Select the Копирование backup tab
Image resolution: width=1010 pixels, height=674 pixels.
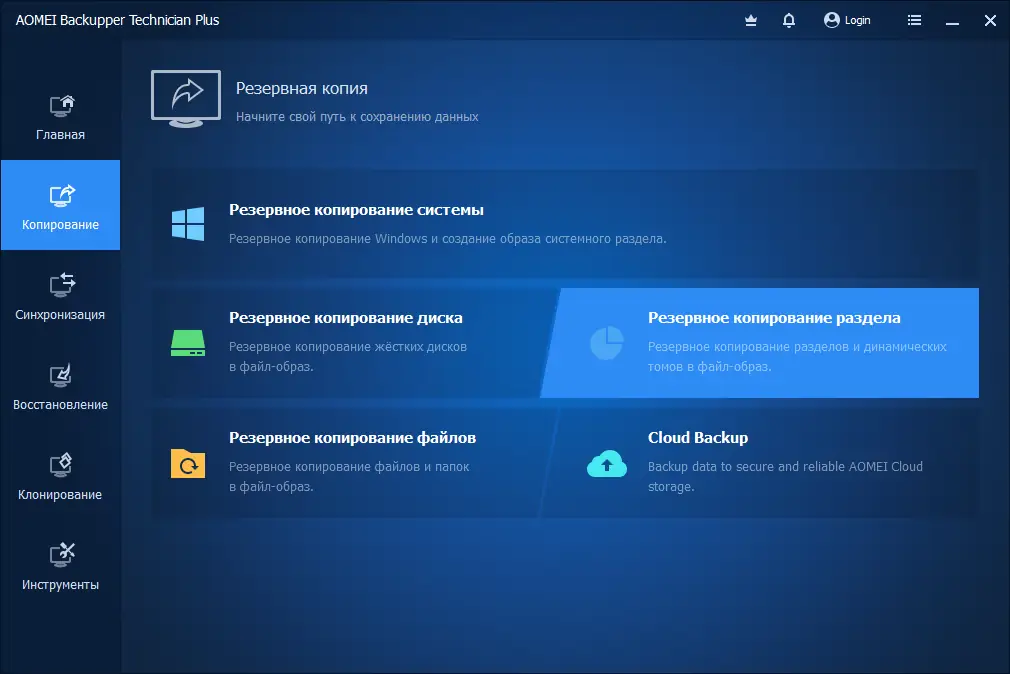click(61, 205)
